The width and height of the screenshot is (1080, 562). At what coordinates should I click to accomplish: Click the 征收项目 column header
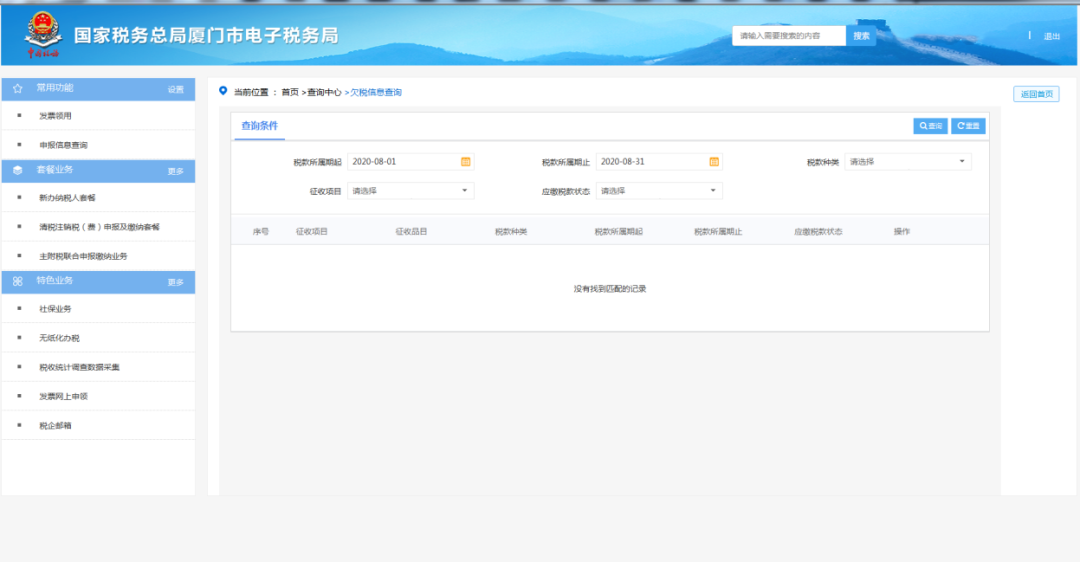point(312,232)
